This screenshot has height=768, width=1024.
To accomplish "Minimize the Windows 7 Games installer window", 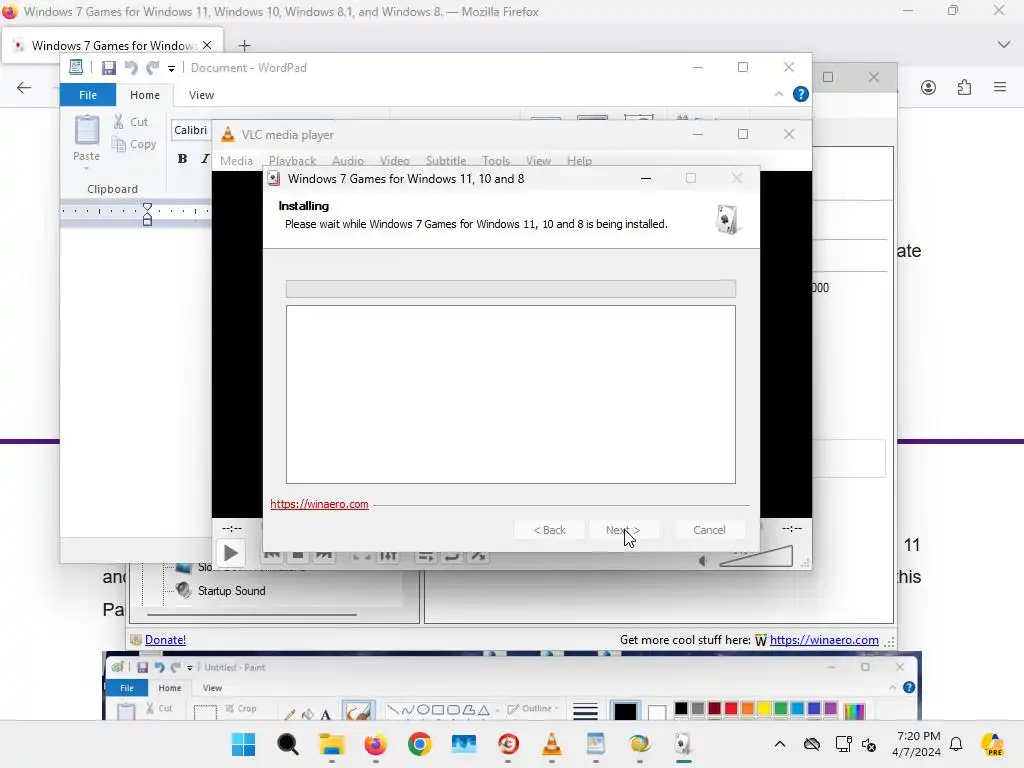I will click(646, 178).
